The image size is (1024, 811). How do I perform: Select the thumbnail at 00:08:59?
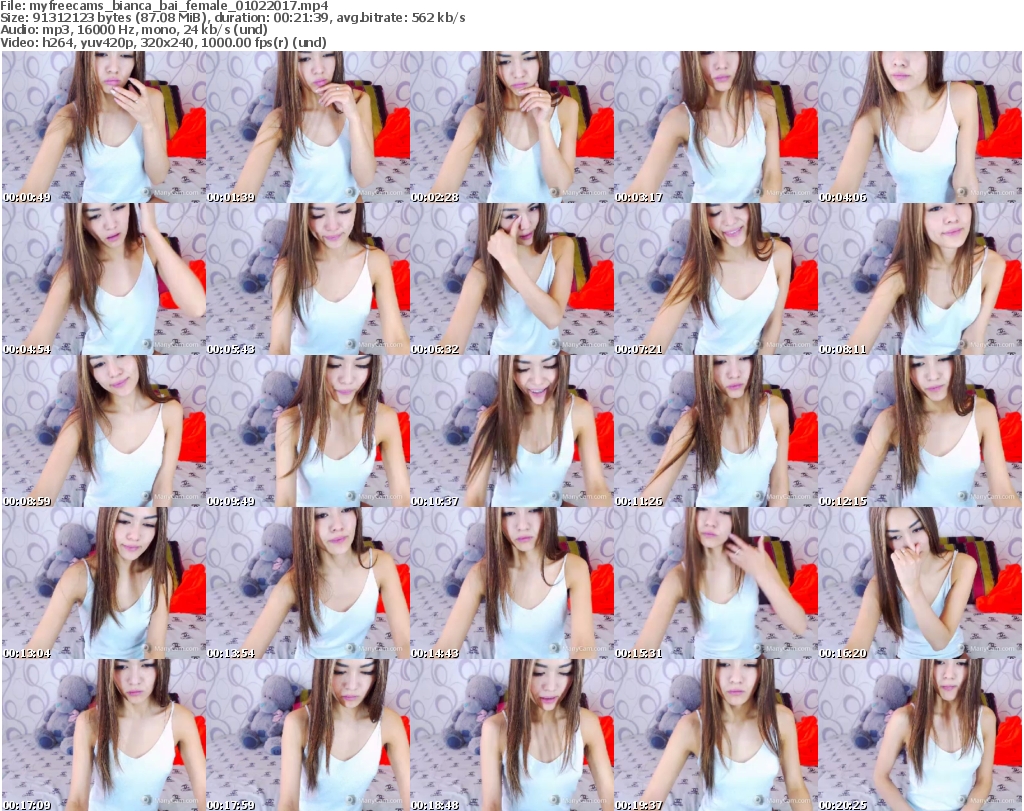(x=104, y=432)
